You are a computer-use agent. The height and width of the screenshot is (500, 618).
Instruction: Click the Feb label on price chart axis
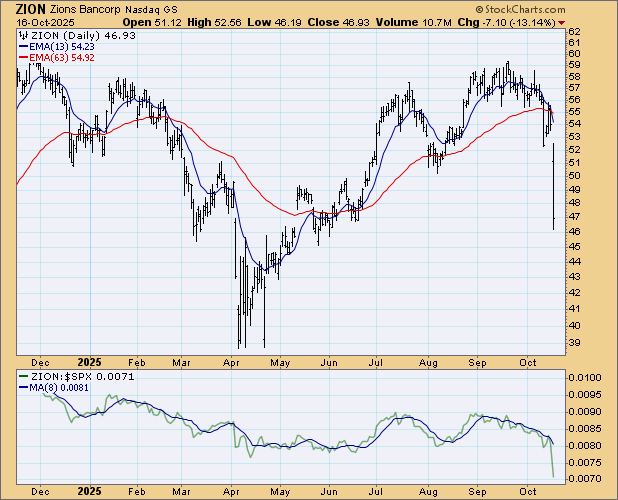point(137,362)
